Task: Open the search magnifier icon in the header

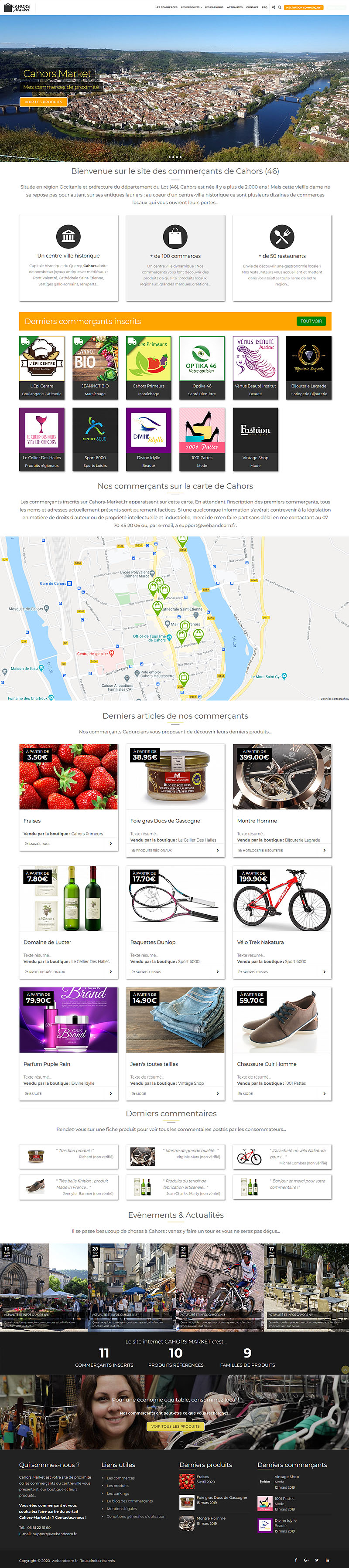Action: 280,7
